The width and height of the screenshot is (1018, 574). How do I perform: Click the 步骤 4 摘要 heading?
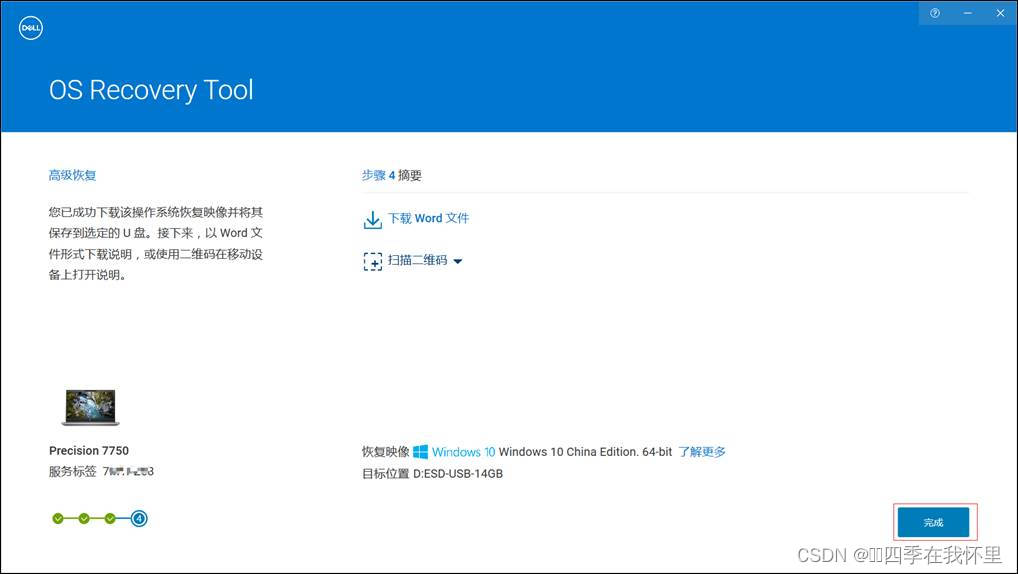(x=391, y=175)
